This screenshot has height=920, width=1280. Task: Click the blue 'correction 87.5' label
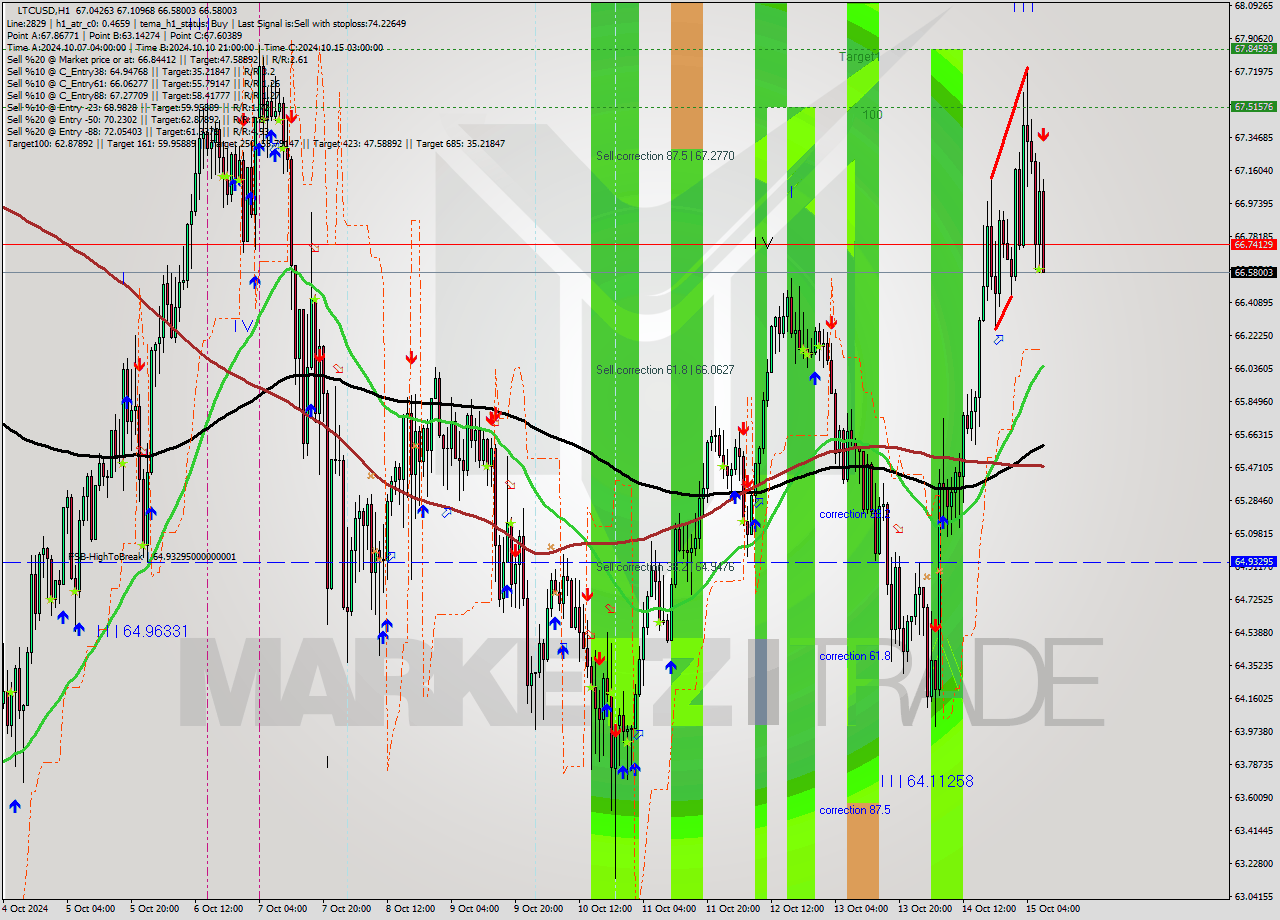coord(854,810)
